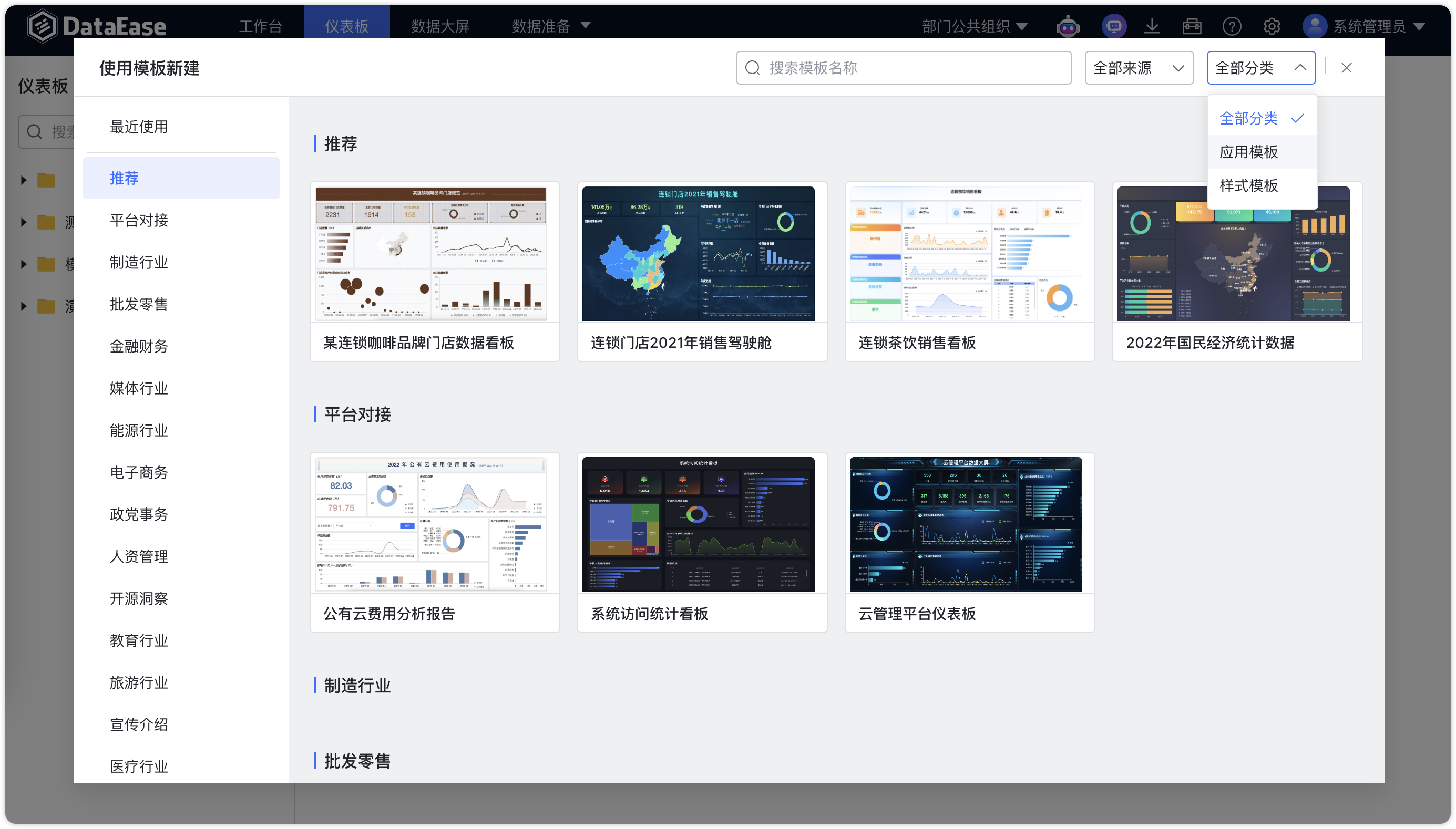1456x829 pixels.
Task: Select 最近使用 in template sidebar
Action: (x=181, y=127)
